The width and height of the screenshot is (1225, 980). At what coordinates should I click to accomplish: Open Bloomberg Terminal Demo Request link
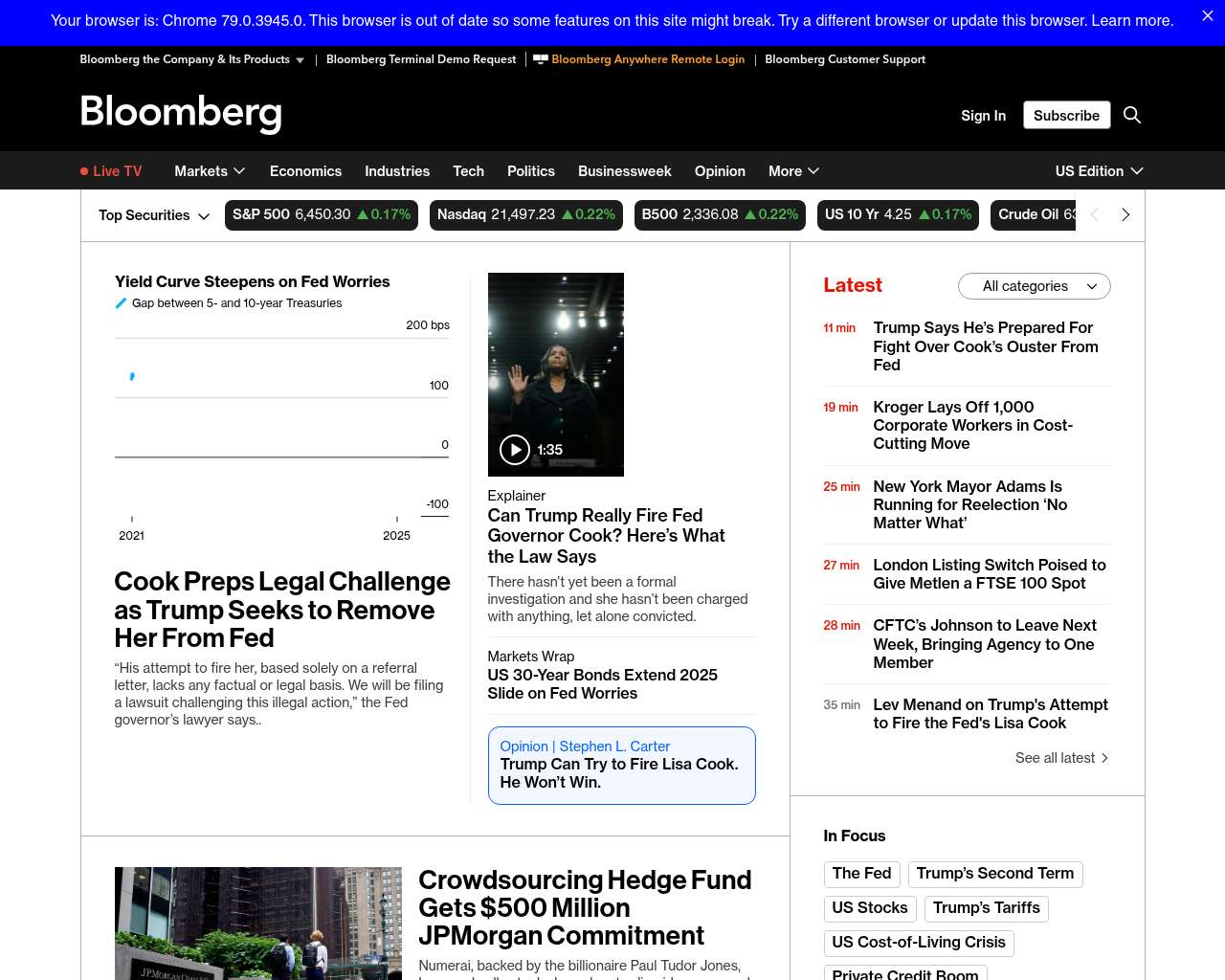point(421,59)
